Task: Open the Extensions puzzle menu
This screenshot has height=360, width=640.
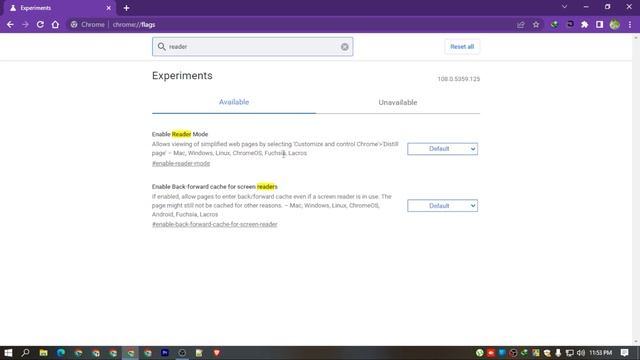Action: click(584, 24)
